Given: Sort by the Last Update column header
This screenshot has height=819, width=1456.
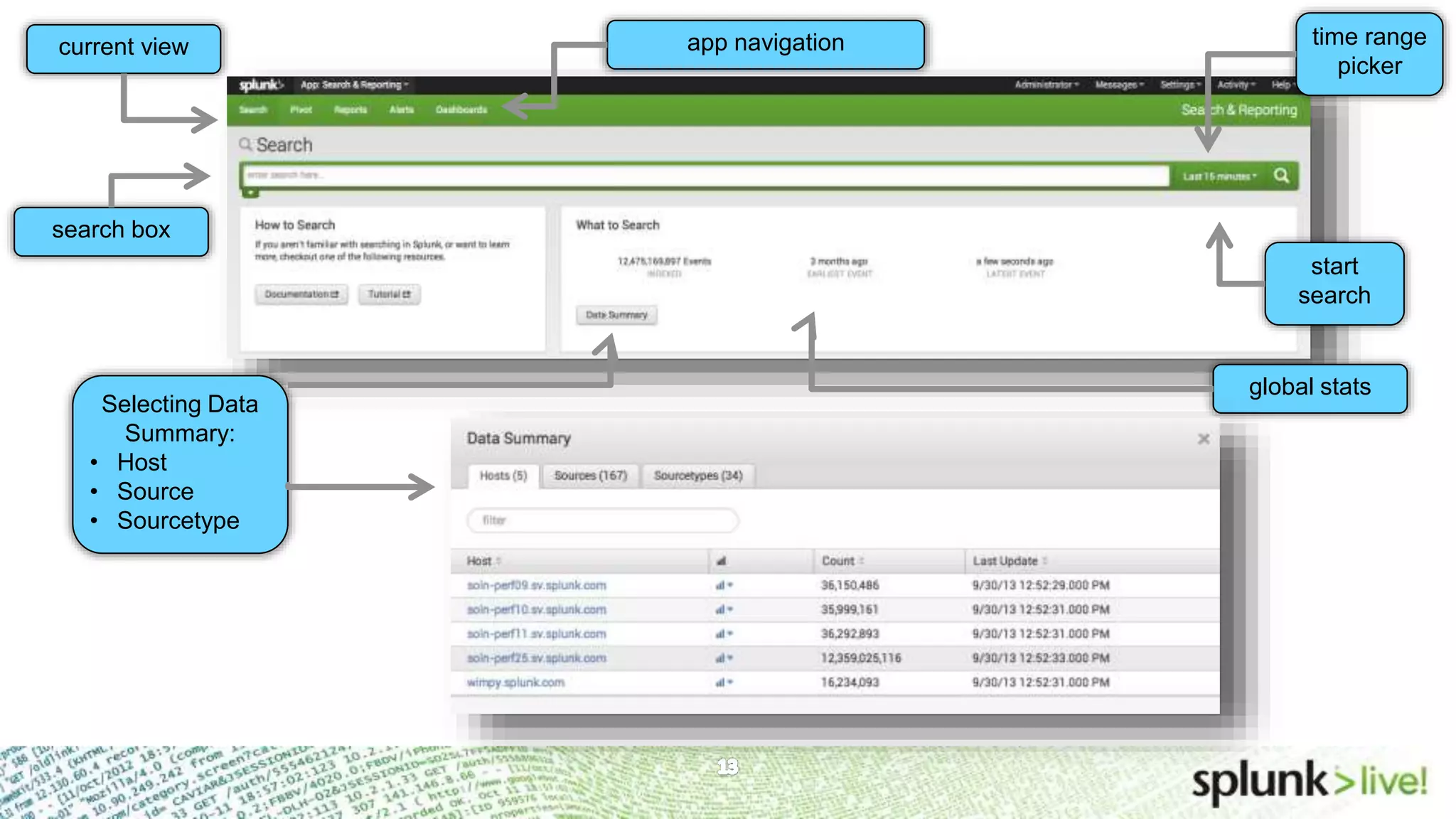Looking at the screenshot, I should coord(1010,561).
